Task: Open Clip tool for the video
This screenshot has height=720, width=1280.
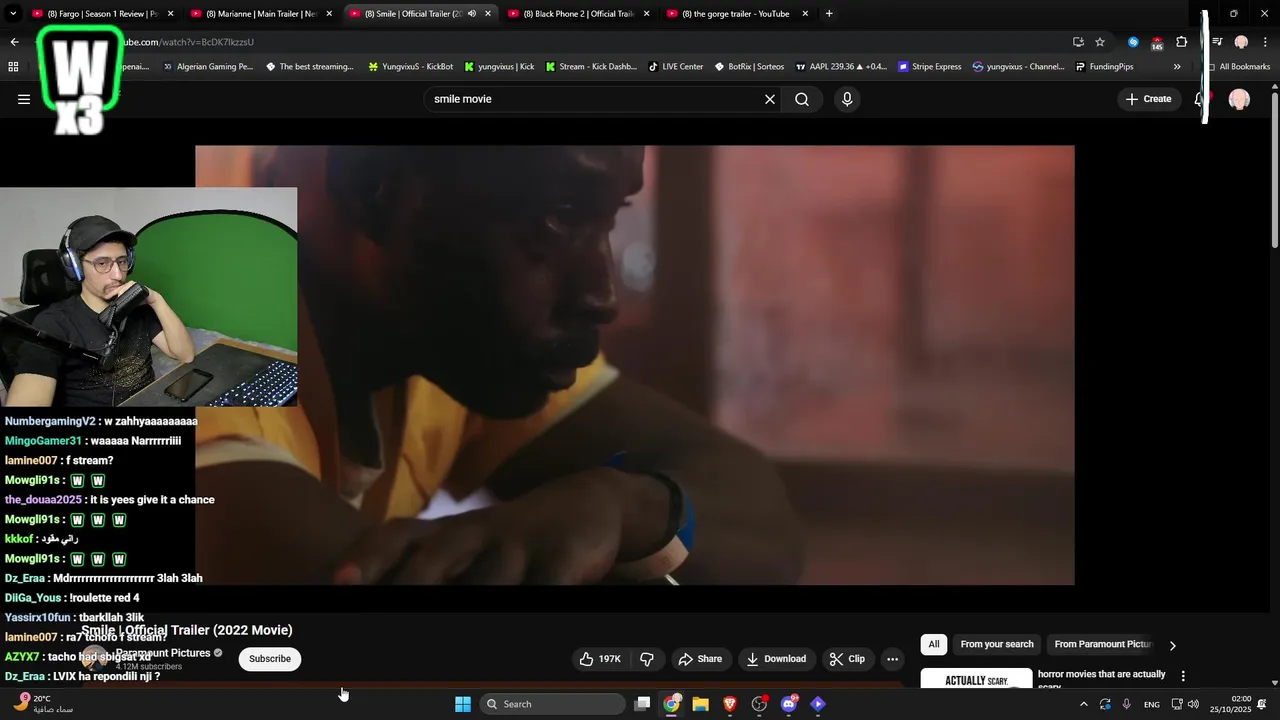Action: click(847, 659)
